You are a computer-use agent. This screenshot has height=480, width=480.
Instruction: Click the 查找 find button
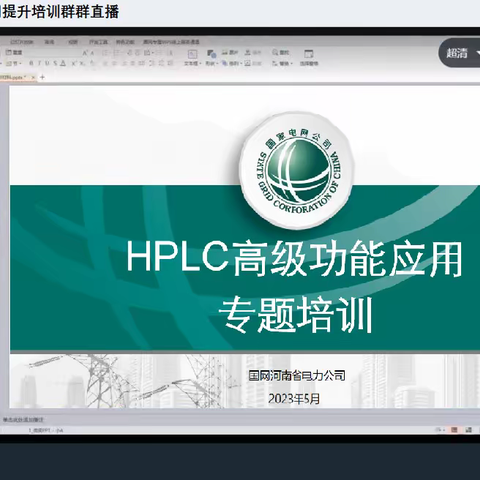281,52
